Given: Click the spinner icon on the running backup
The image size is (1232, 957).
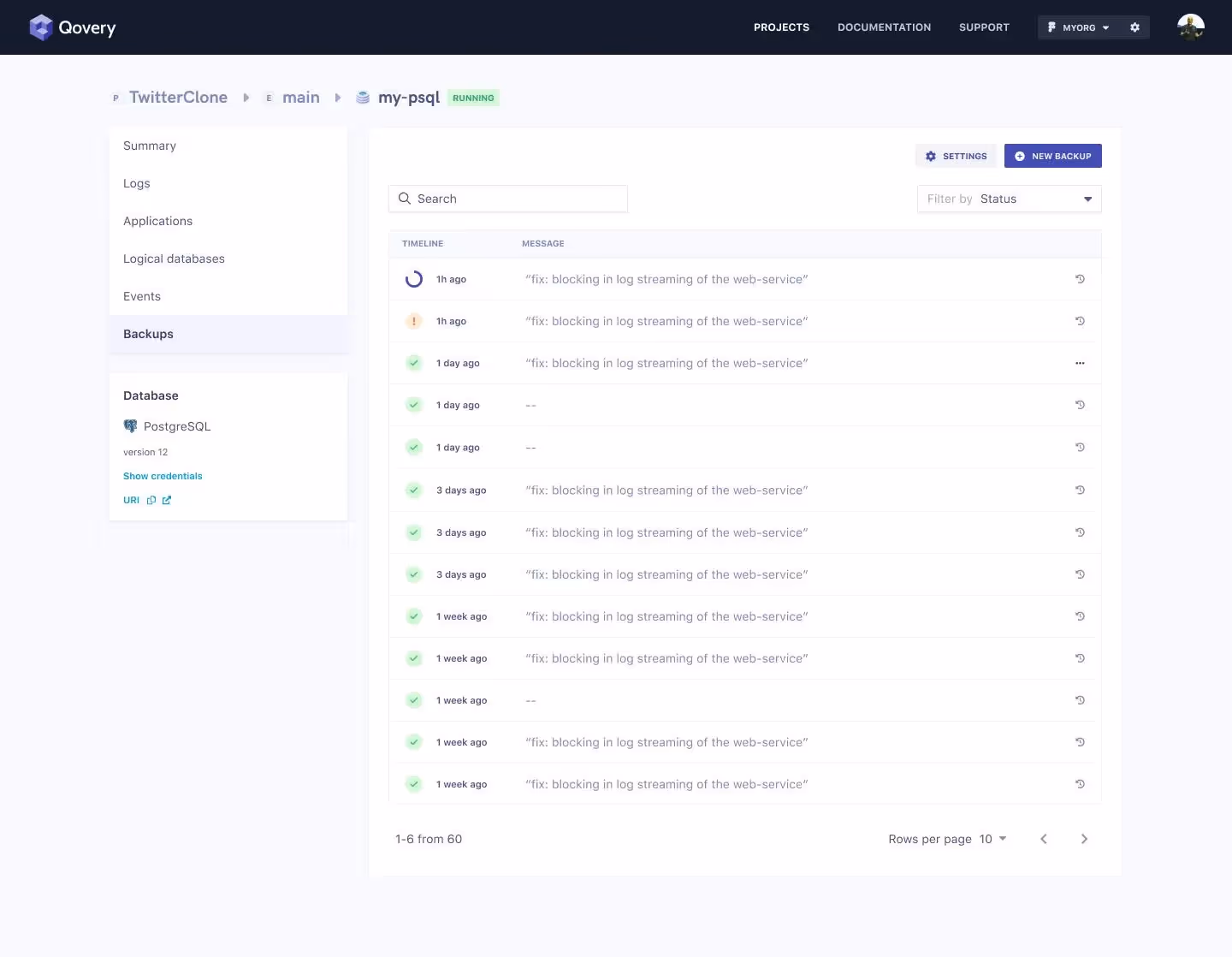Looking at the screenshot, I should click(414, 279).
